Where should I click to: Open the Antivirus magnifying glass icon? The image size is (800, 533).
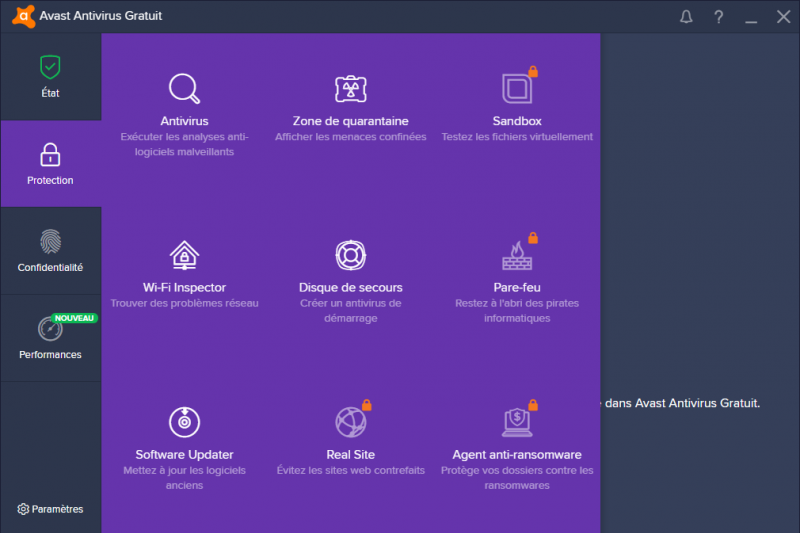pos(184,89)
